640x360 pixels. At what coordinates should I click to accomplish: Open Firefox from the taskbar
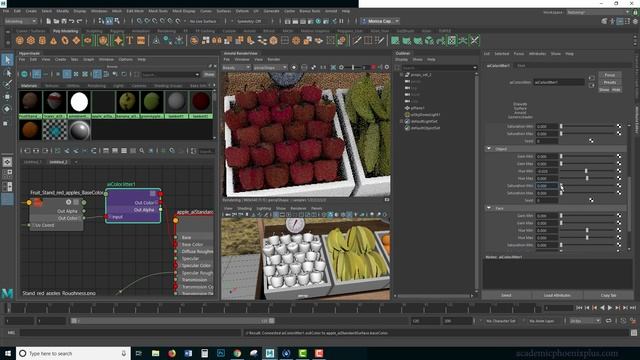pyautogui.click(x=172, y=353)
